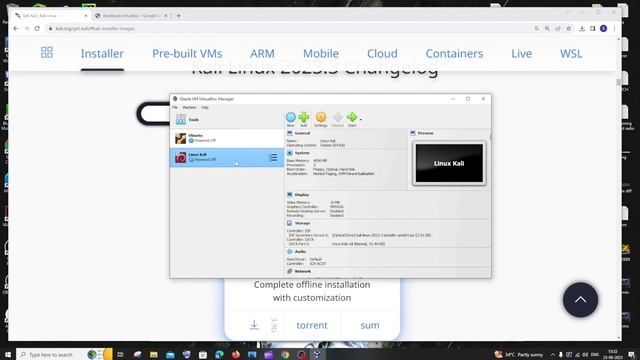
Task: Select the Linux Kali virtual machine
Action: (227, 158)
